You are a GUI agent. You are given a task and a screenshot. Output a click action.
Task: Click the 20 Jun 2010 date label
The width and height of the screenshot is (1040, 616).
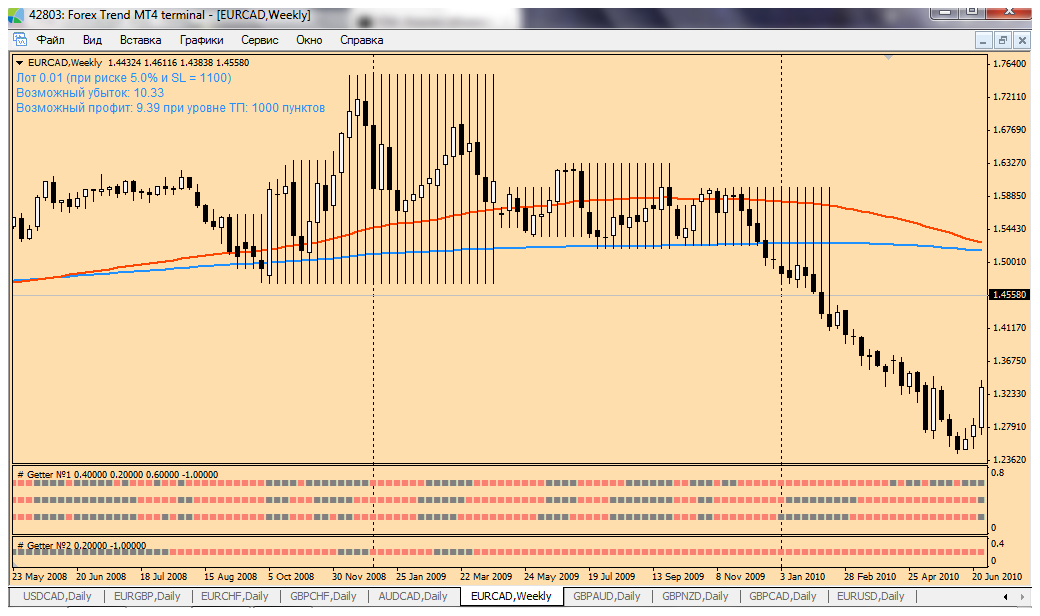point(997,576)
